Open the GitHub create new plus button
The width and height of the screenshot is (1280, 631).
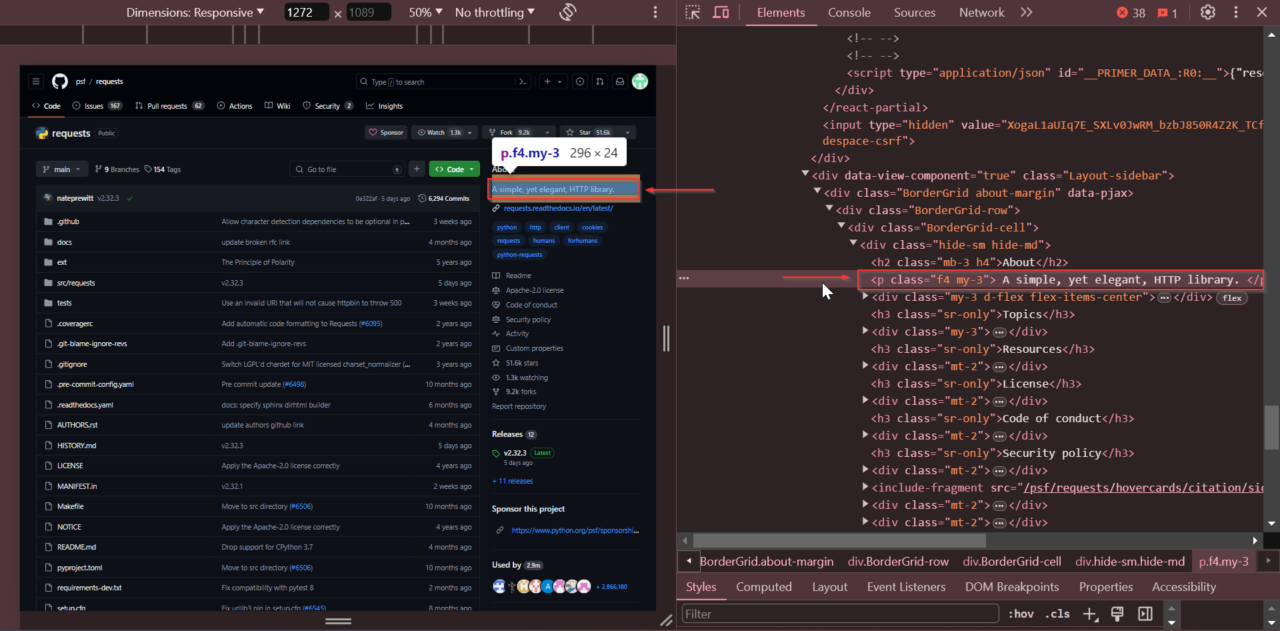click(554, 82)
